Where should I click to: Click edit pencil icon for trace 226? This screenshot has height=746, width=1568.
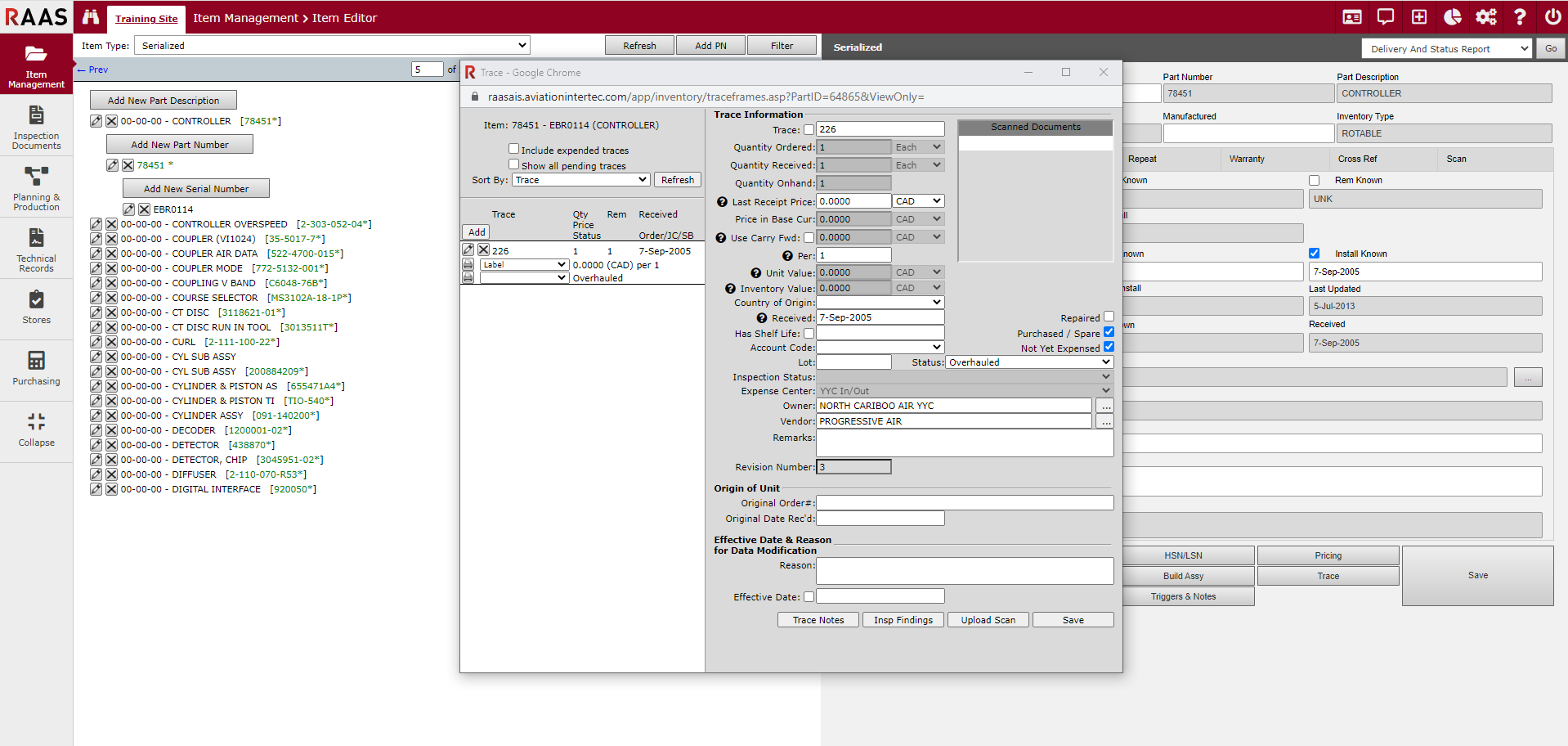468,250
